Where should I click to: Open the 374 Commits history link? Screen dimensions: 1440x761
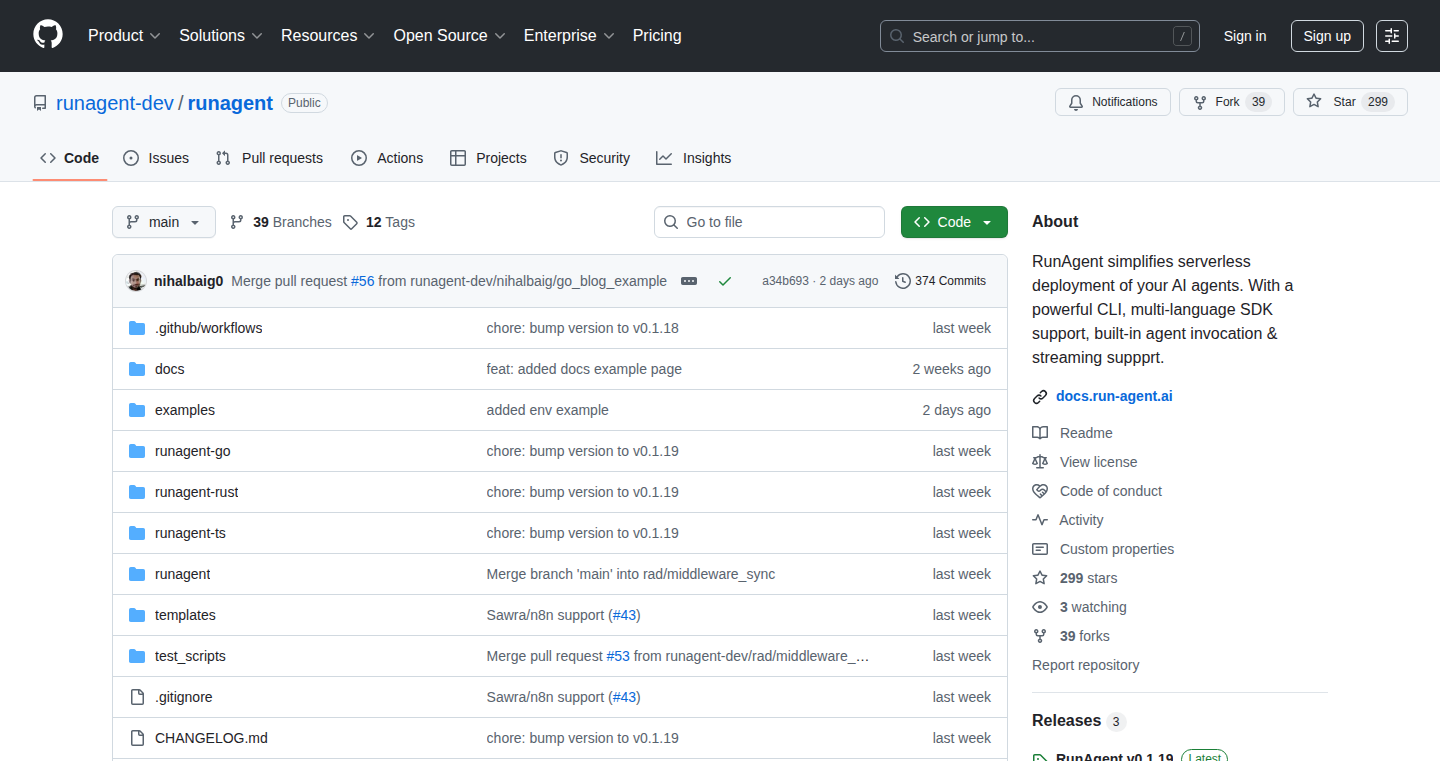pyautogui.click(x=941, y=281)
